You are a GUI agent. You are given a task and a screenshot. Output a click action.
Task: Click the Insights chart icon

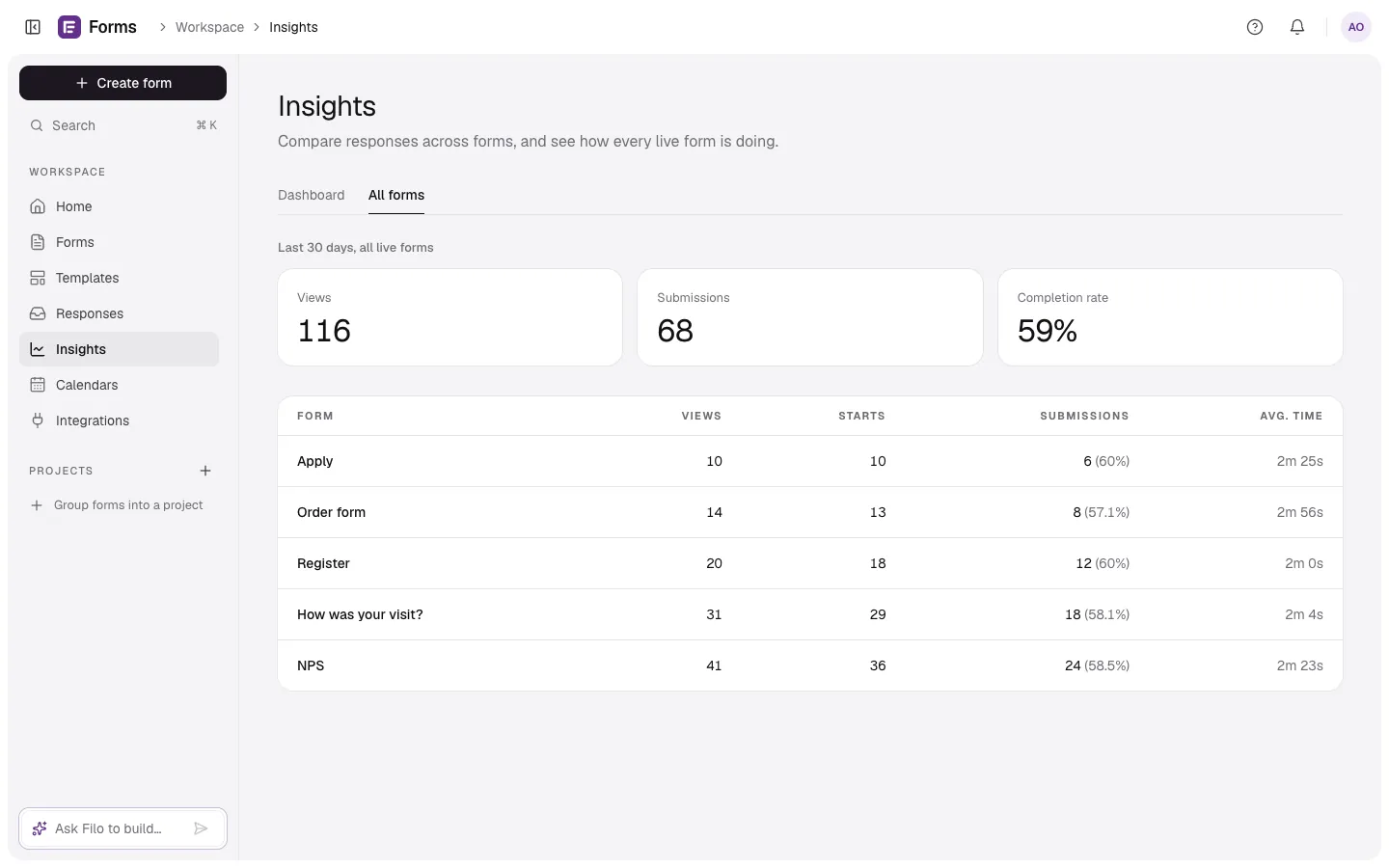(x=38, y=349)
